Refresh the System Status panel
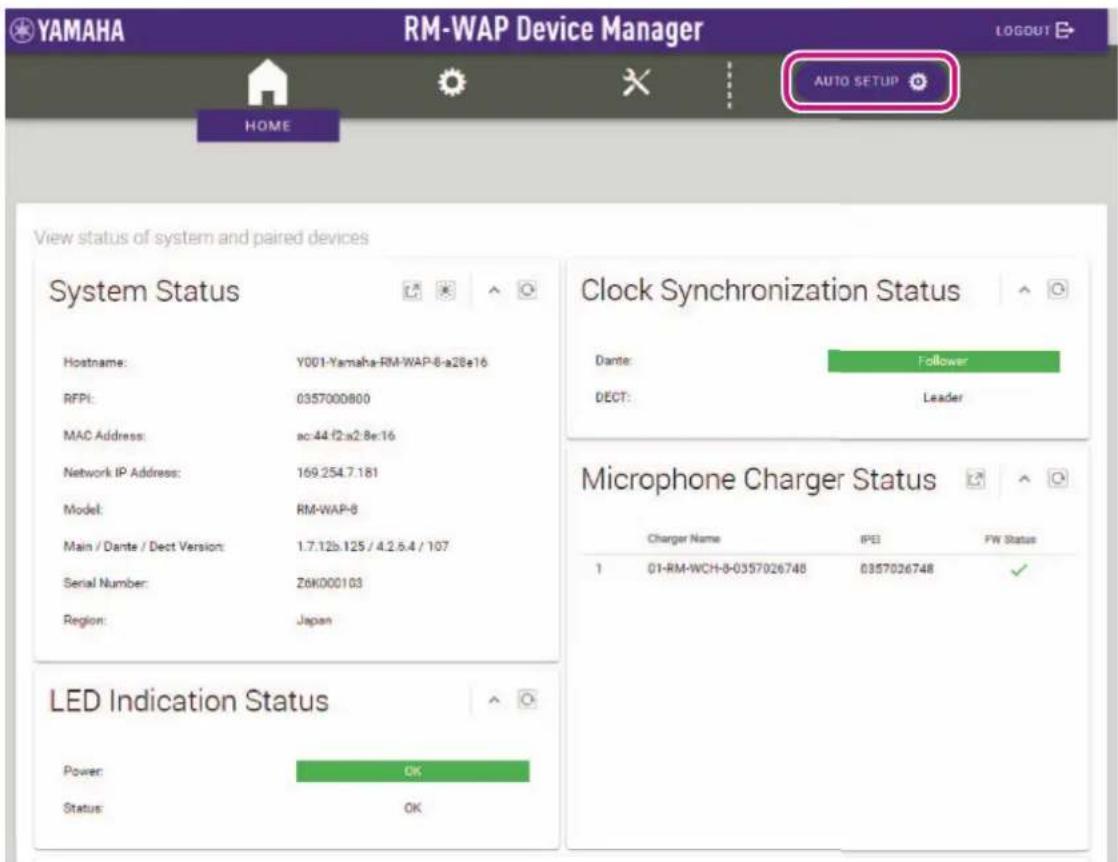This screenshot has width=1118, height=862. click(527, 290)
